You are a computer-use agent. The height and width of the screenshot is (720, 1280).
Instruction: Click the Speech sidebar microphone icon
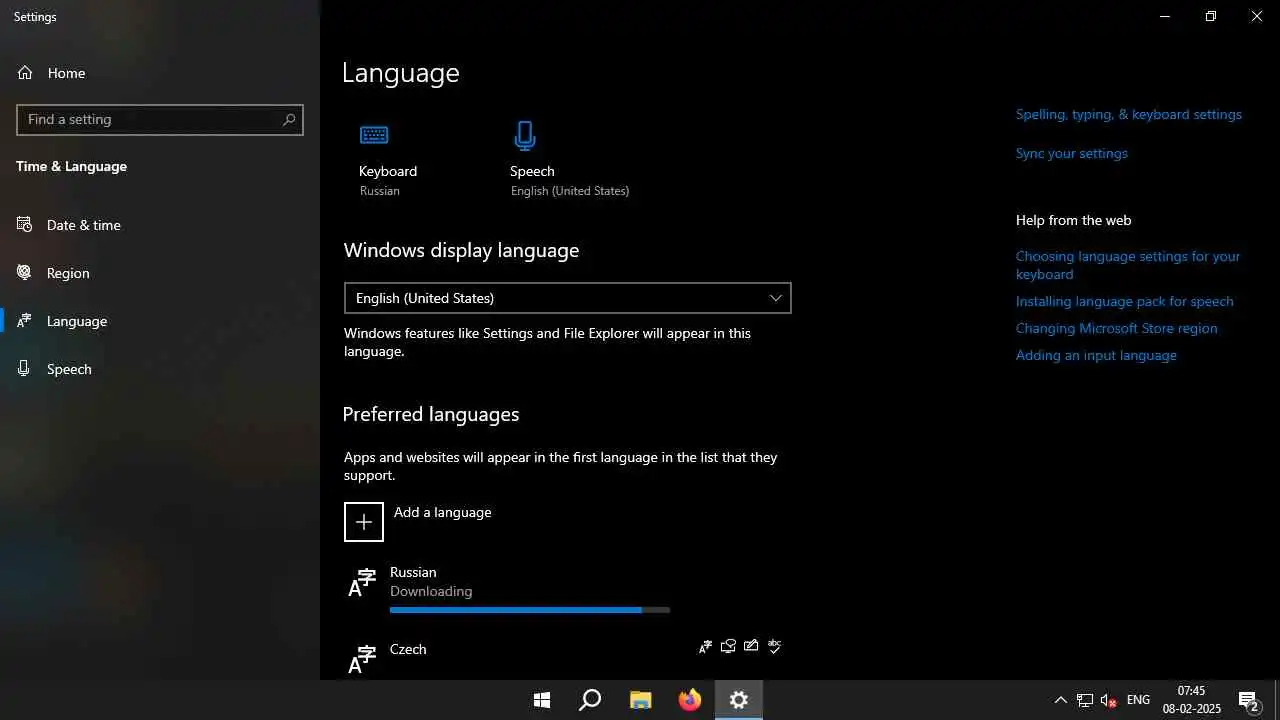coord(25,369)
